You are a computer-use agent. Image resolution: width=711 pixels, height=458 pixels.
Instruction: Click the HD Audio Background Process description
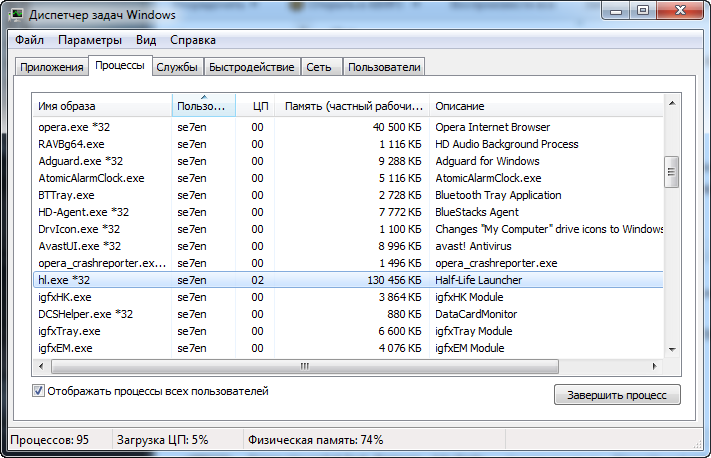point(506,144)
